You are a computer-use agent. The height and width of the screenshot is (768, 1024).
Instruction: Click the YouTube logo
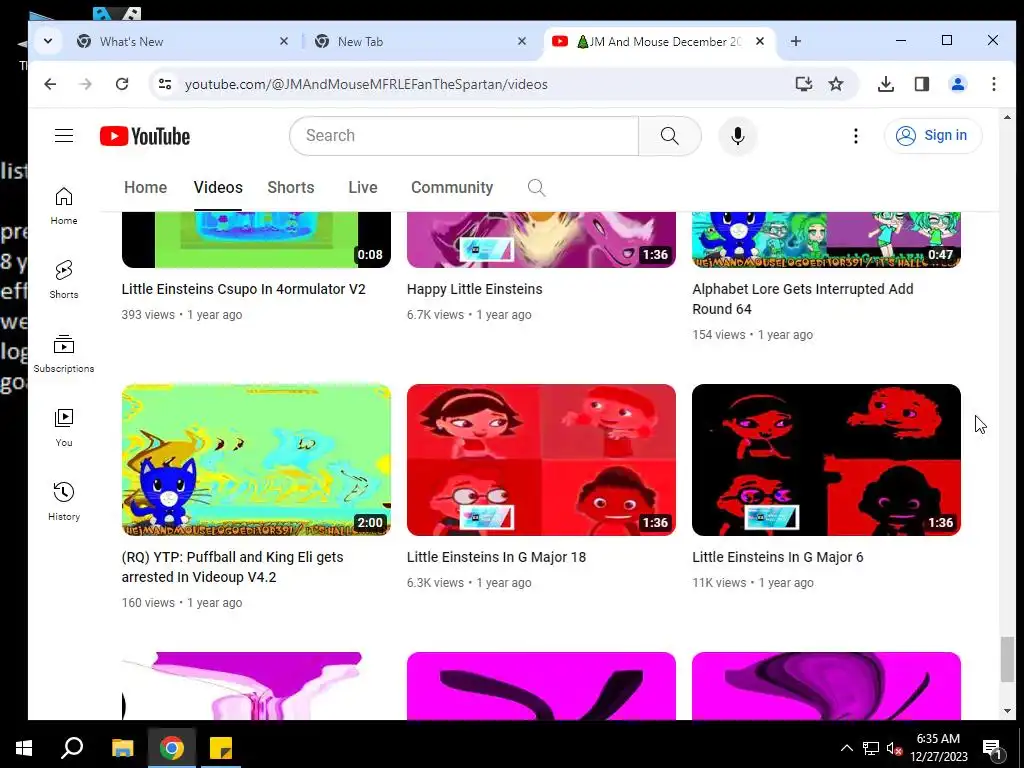click(x=145, y=136)
